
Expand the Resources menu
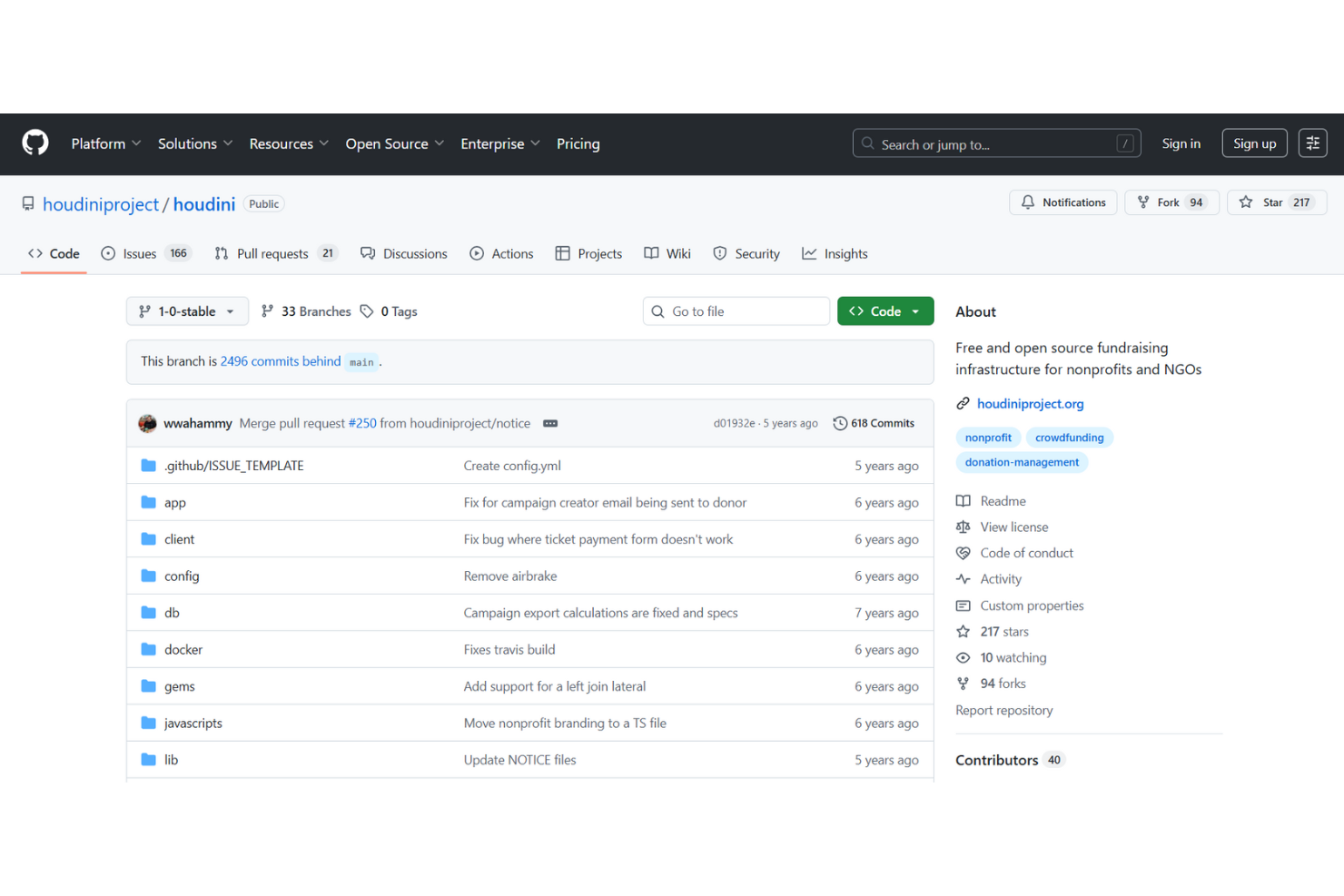(x=289, y=143)
